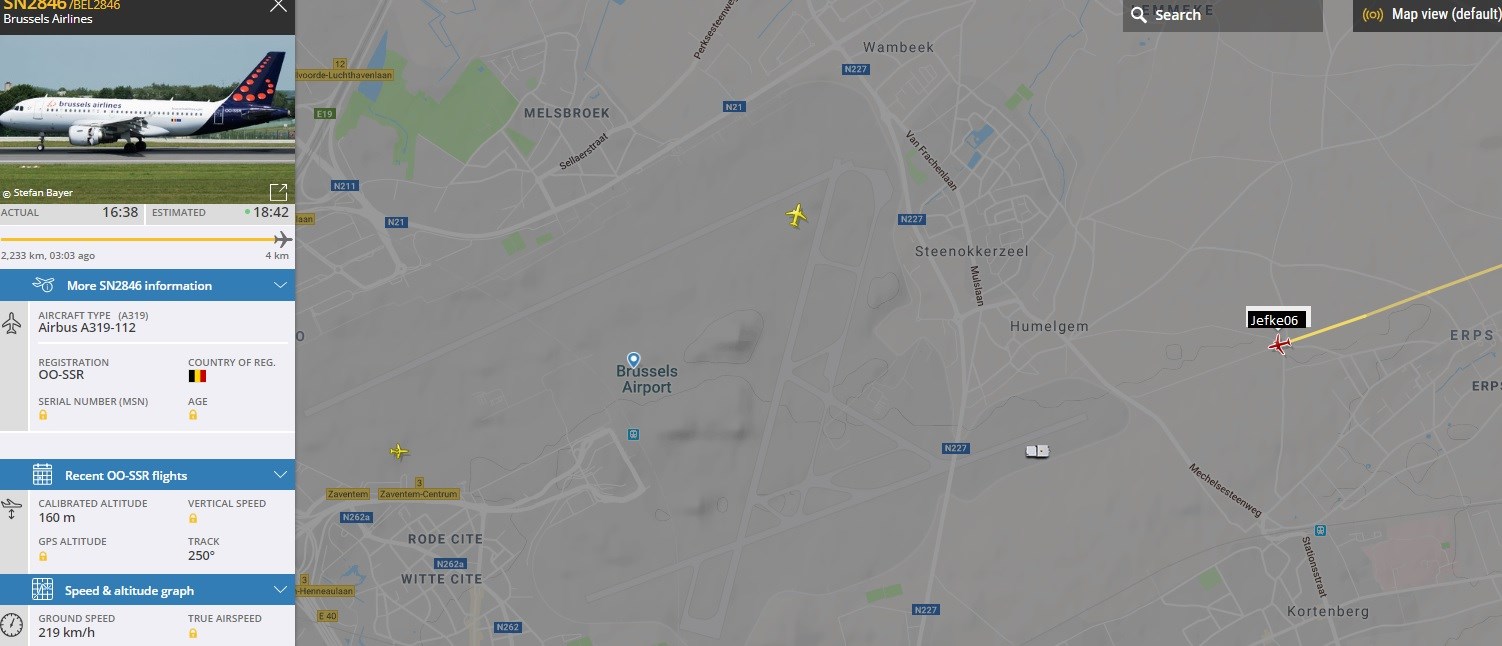Screen dimensions: 1502x646
Task: Click the magnifier Search icon
Action: point(1139,15)
